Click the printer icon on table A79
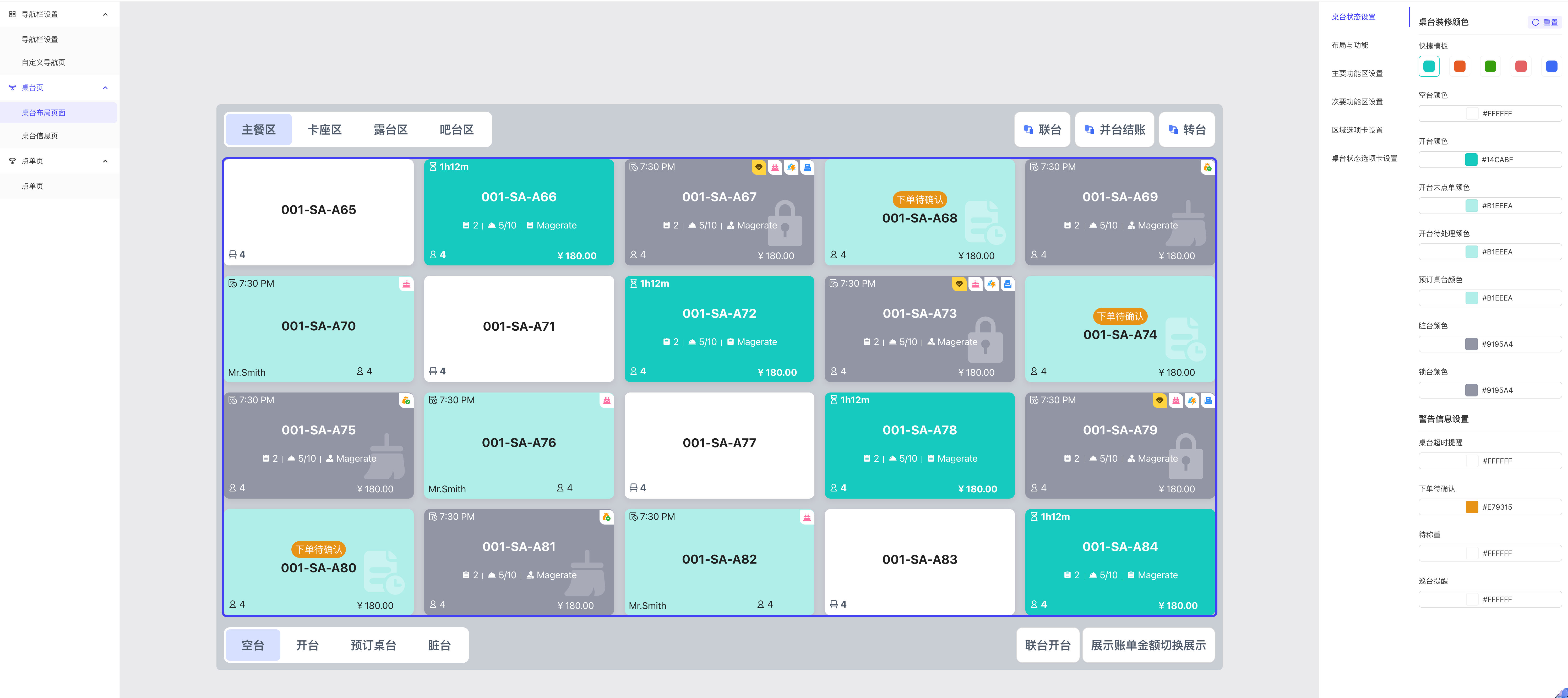Image resolution: width=1568 pixels, height=698 pixels. click(1208, 400)
